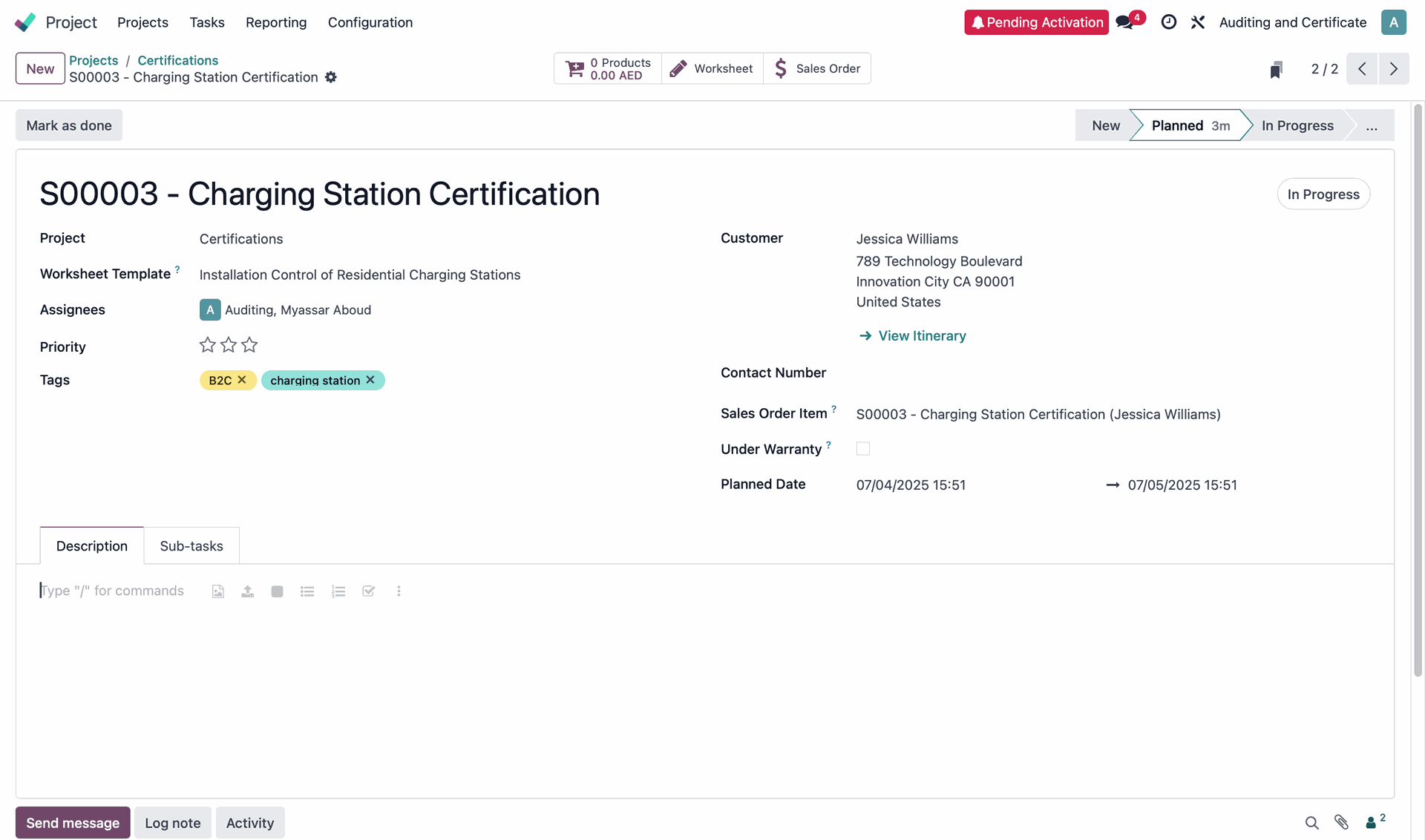Set priority to the first star
Viewport: 1425px width, 840px height.
(x=208, y=345)
